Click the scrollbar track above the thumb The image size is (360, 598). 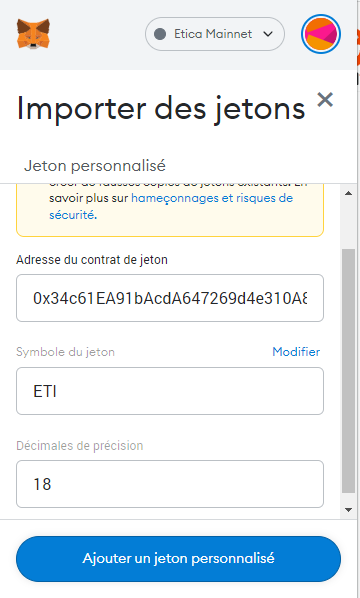tap(348, 224)
